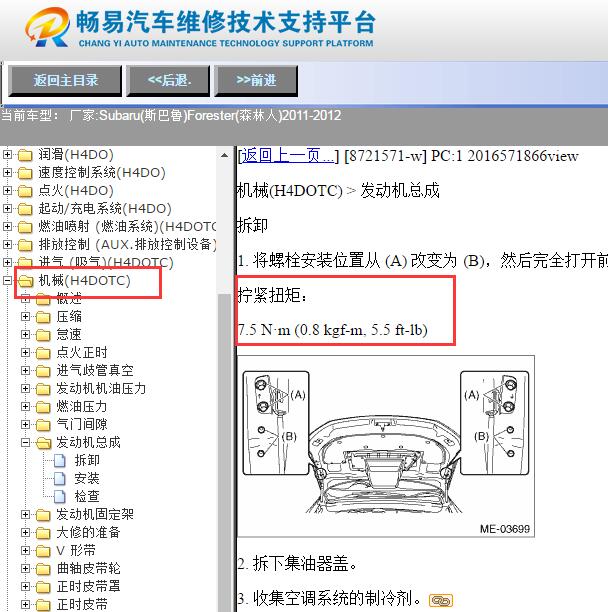Click the open 机械(H4DOTC) folder icon
608x612 pixels.
click(x=26, y=281)
